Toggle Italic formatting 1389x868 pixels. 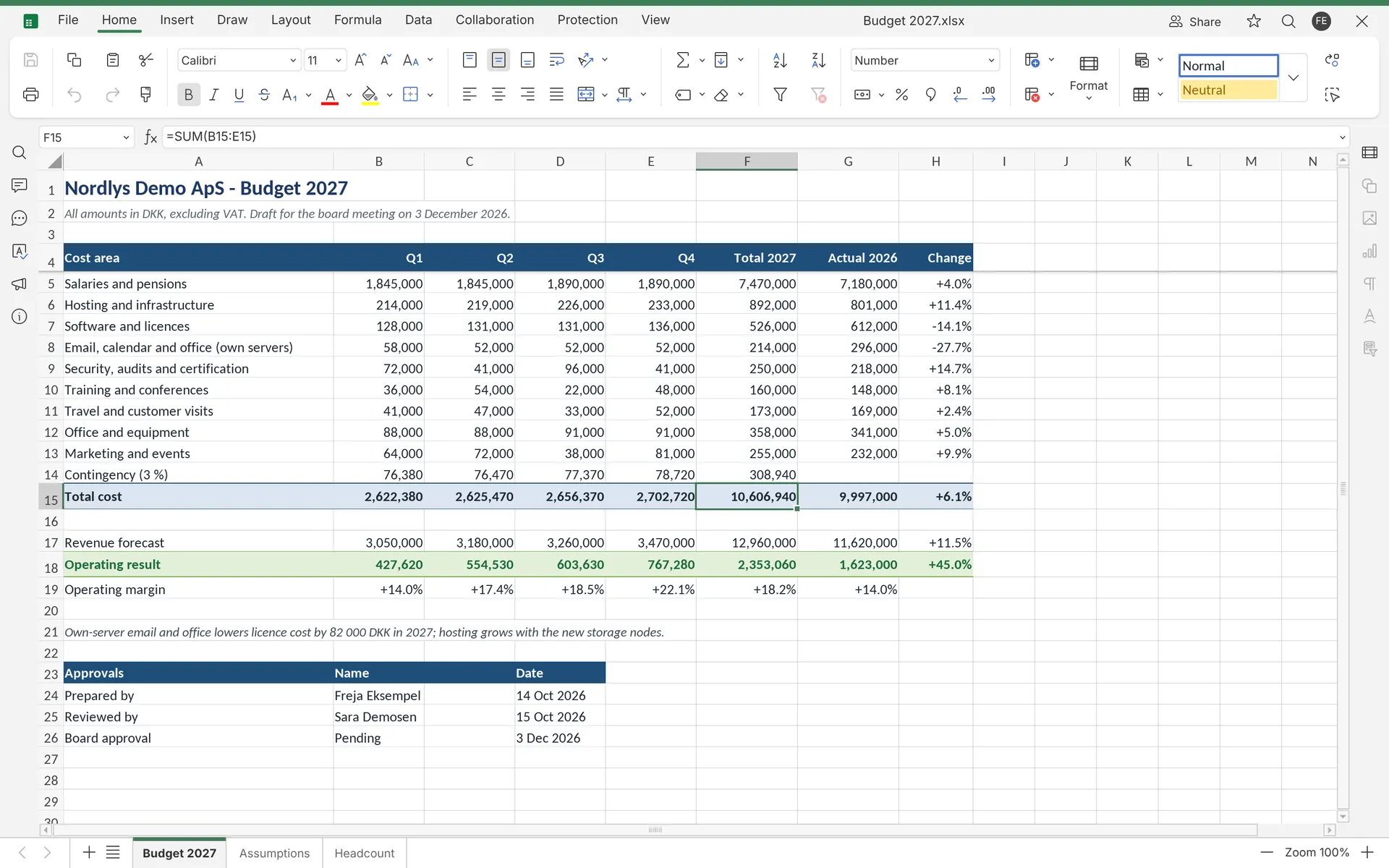213,94
